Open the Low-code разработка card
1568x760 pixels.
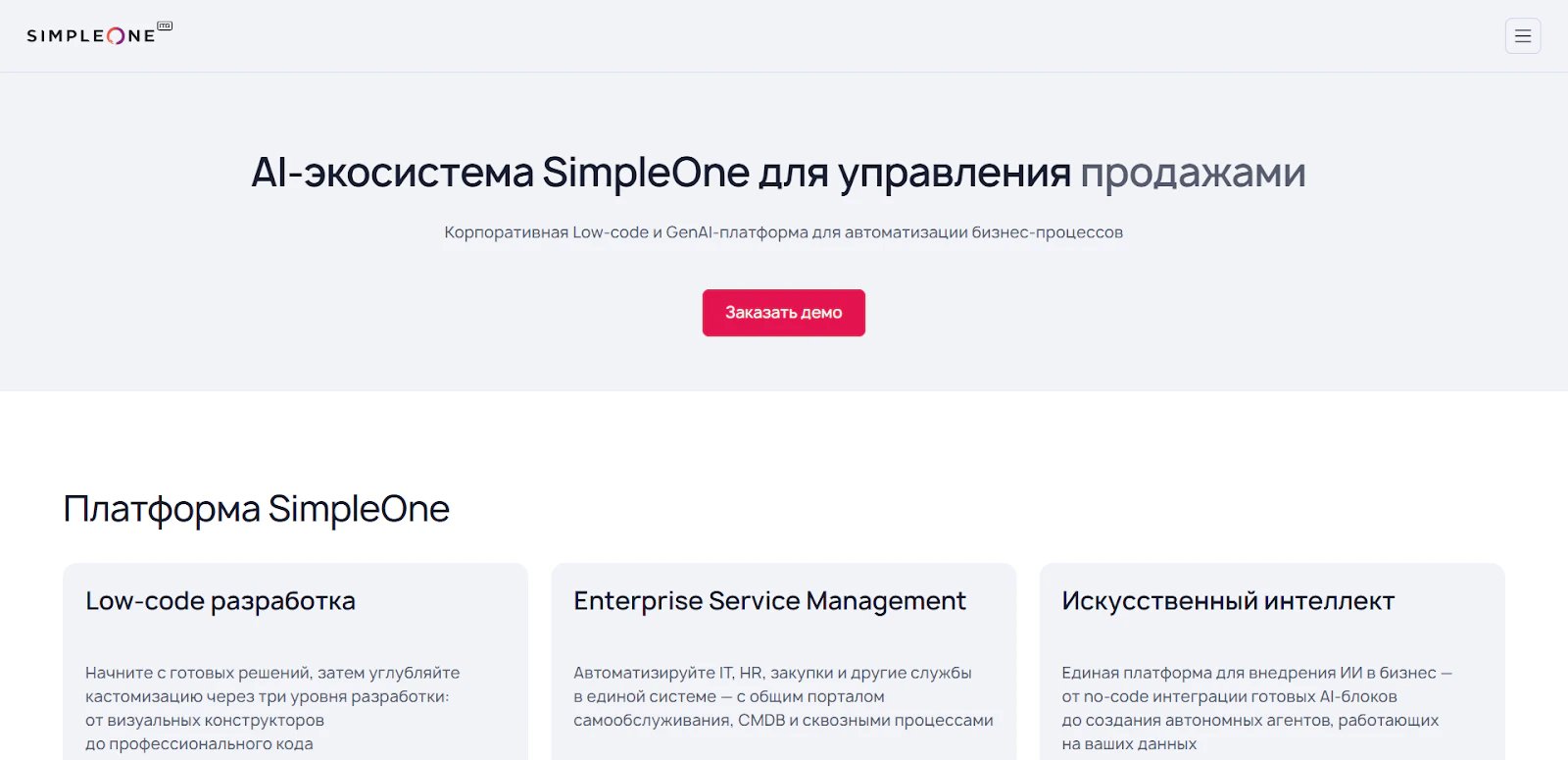(x=295, y=661)
